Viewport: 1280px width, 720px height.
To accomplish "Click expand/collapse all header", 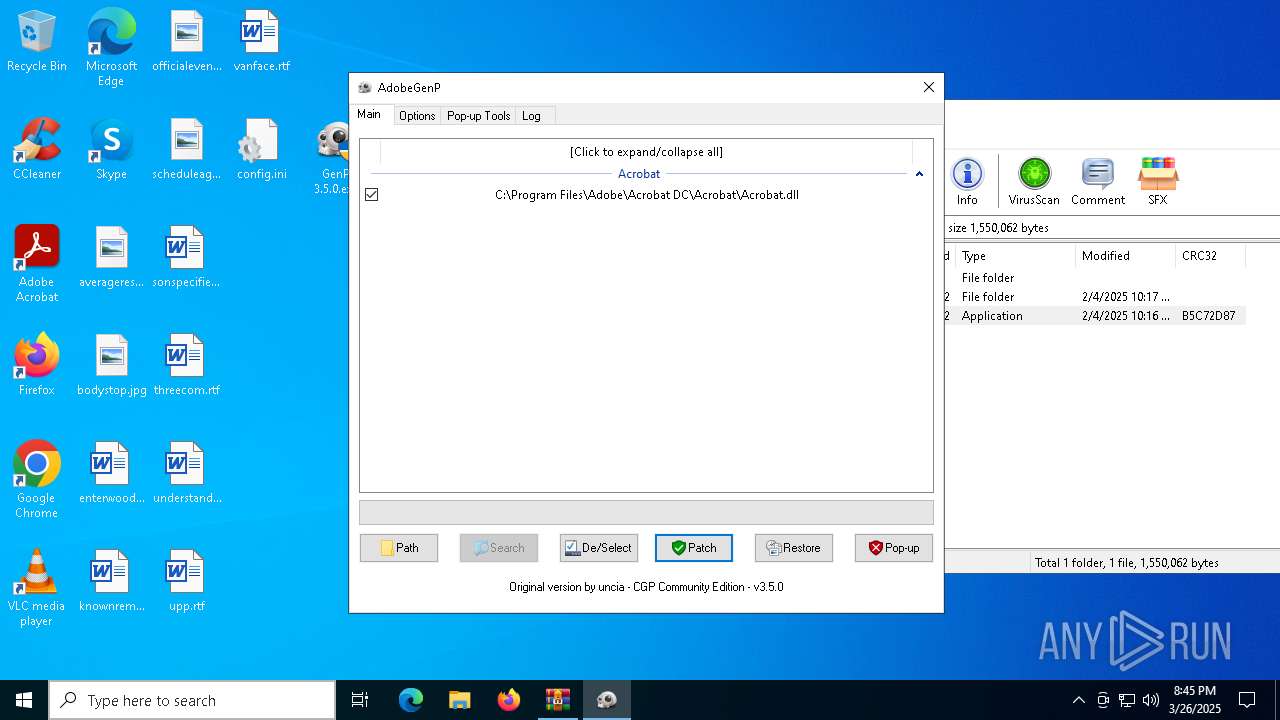I will [646, 152].
